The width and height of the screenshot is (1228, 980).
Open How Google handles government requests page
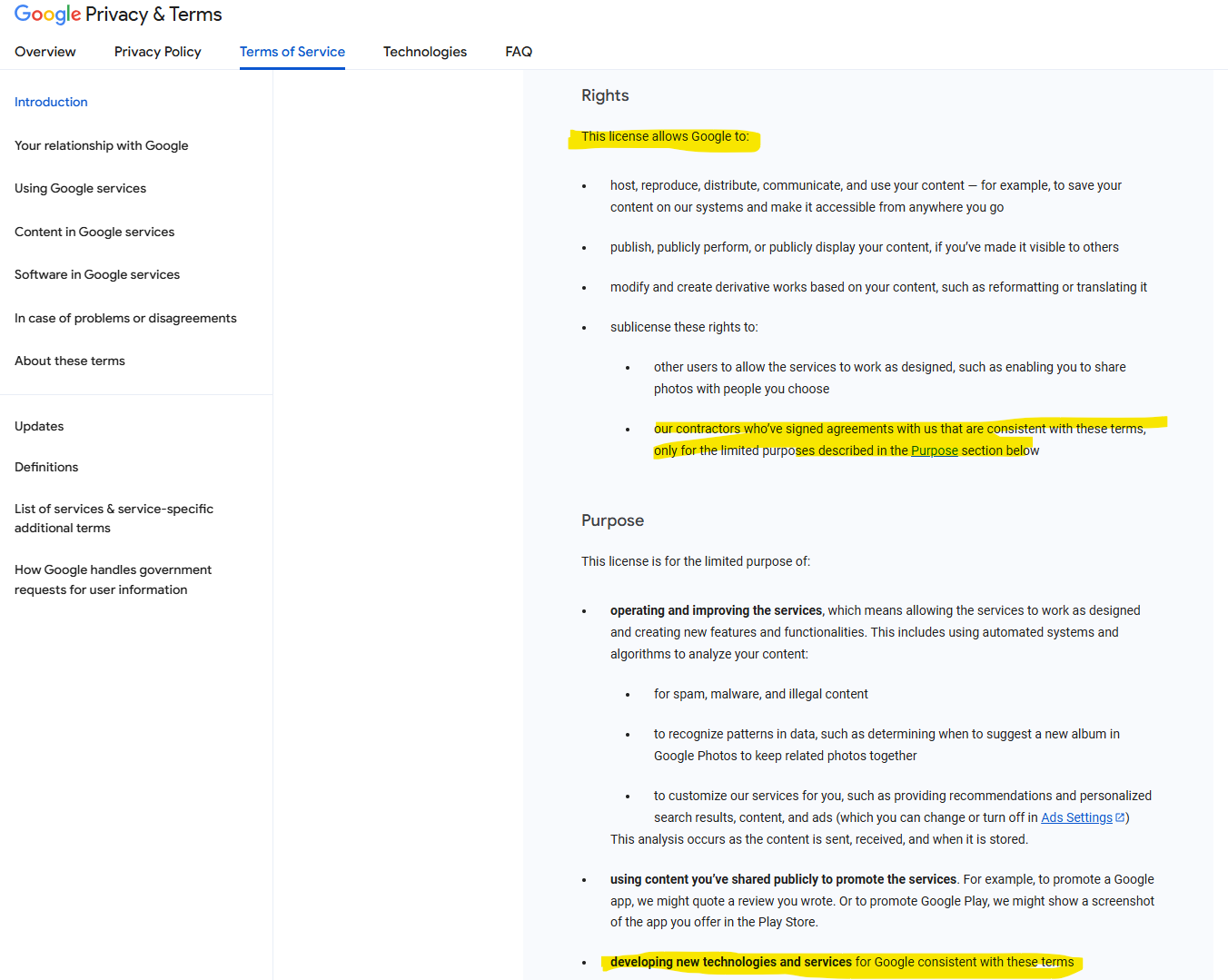click(x=113, y=579)
